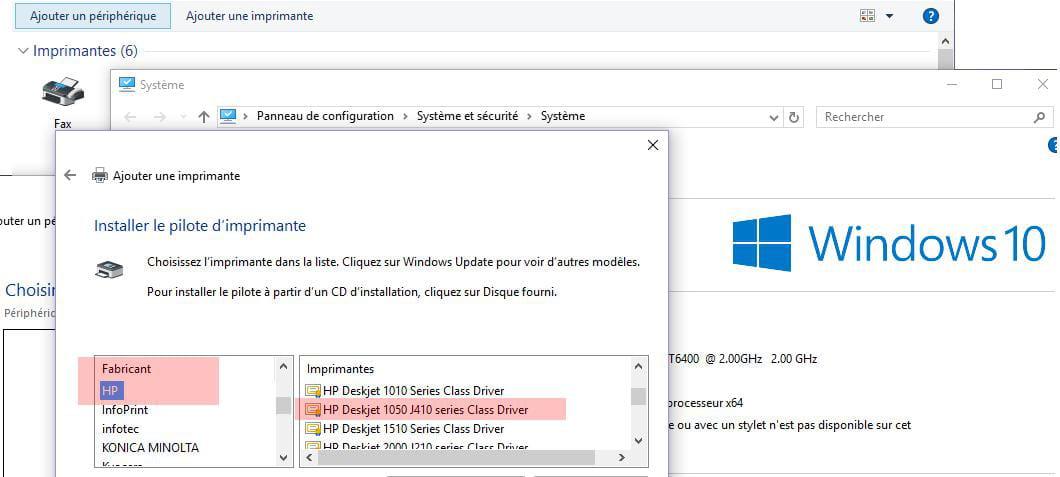Maximize the Système window
Screen dimensions: 1060x477
996,84
